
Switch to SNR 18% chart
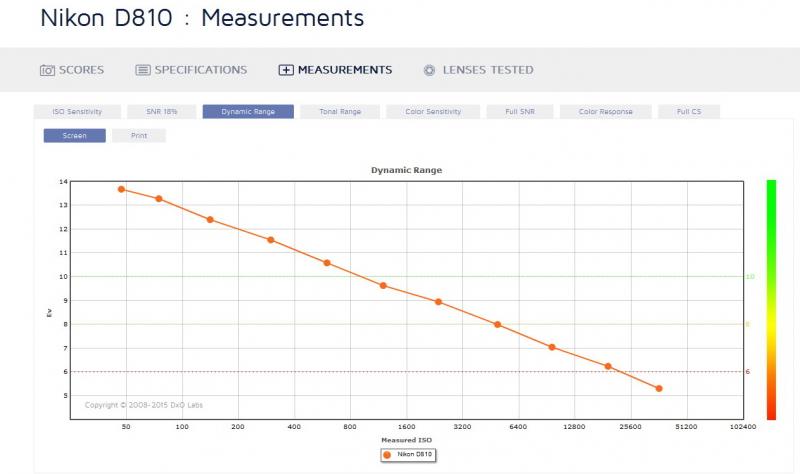tap(162, 111)
